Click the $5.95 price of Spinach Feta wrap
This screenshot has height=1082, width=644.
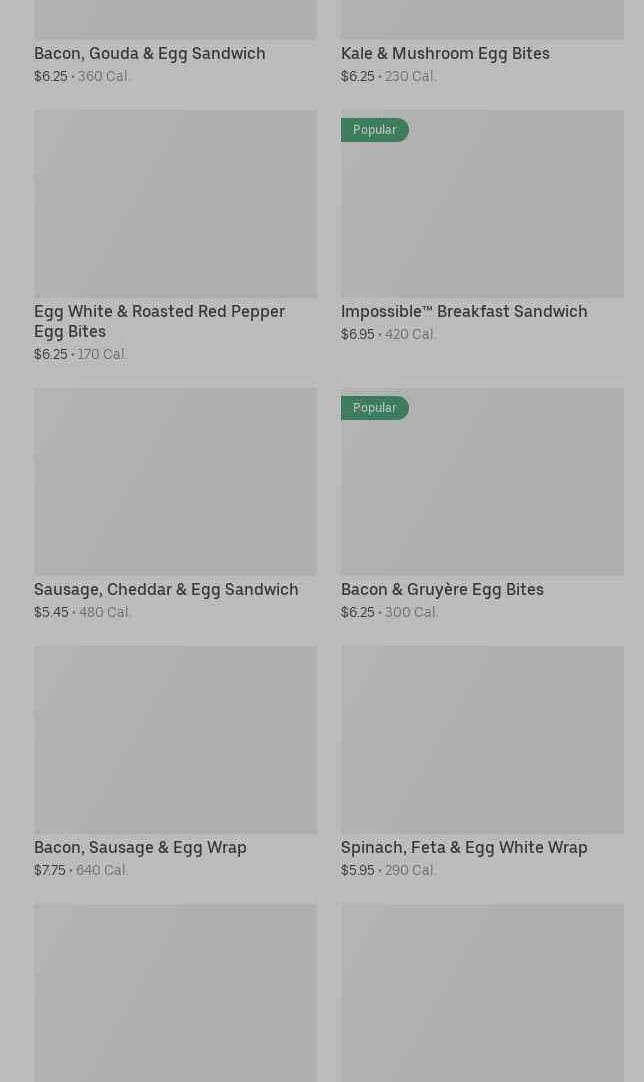[358, 870]
